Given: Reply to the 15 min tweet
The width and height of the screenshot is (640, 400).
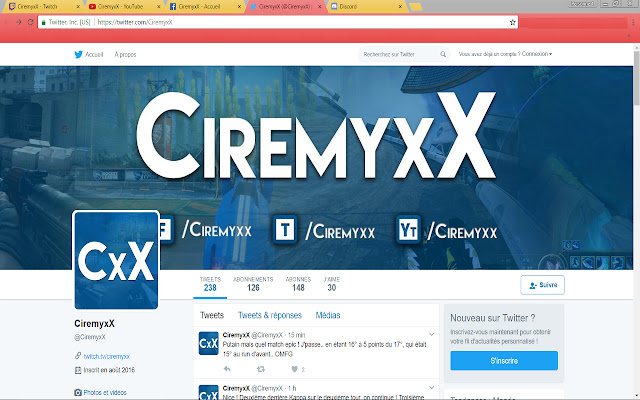Looking at the screenshot, I should click(x=227, y=369).
